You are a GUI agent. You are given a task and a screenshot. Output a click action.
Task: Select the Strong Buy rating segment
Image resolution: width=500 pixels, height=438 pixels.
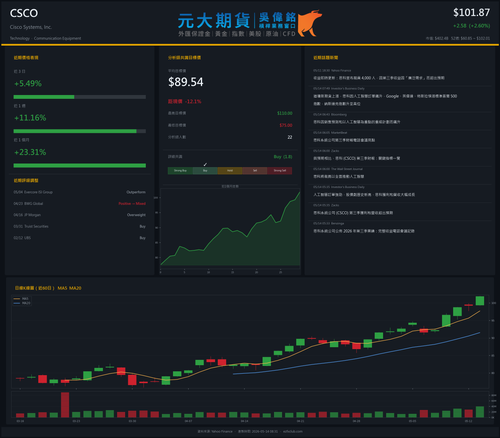[180, 171]
